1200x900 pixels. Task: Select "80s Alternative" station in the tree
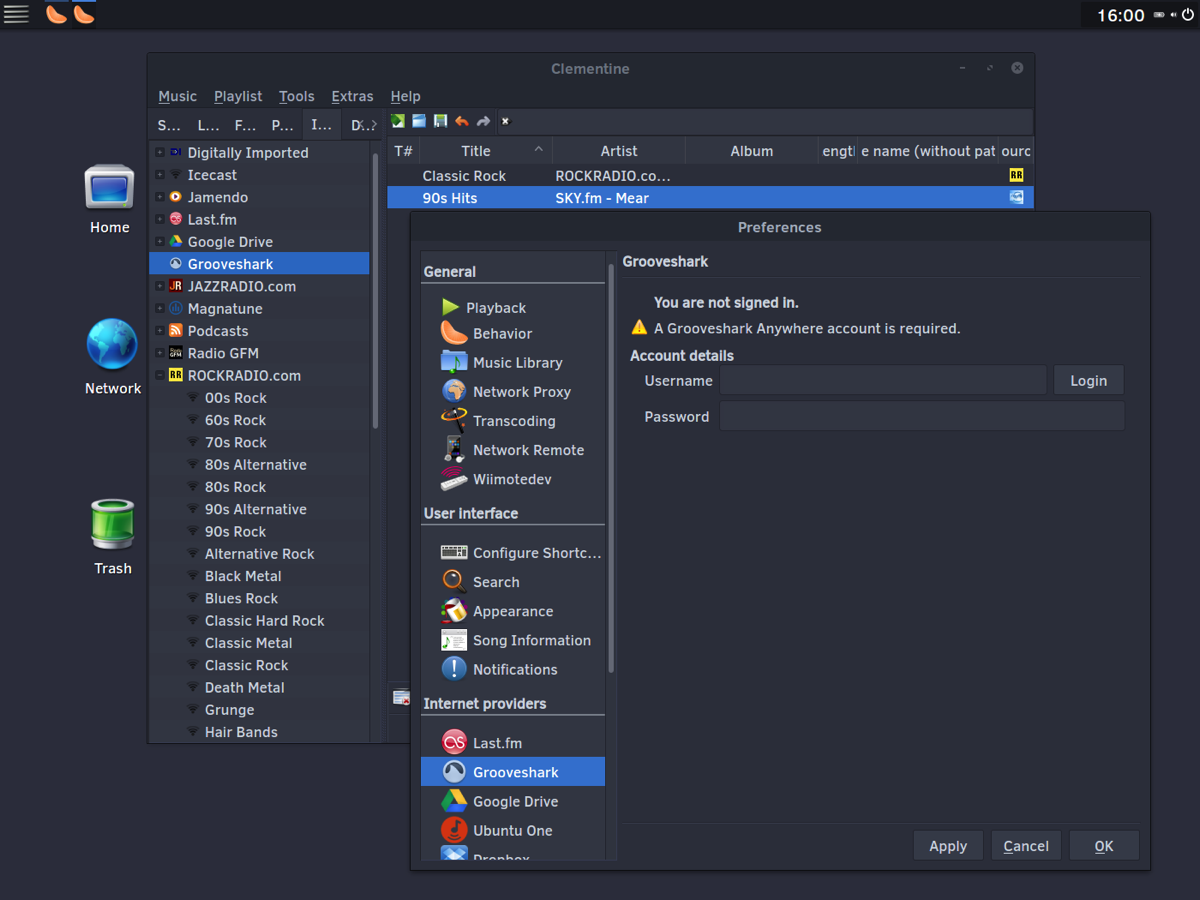(256, 464)
